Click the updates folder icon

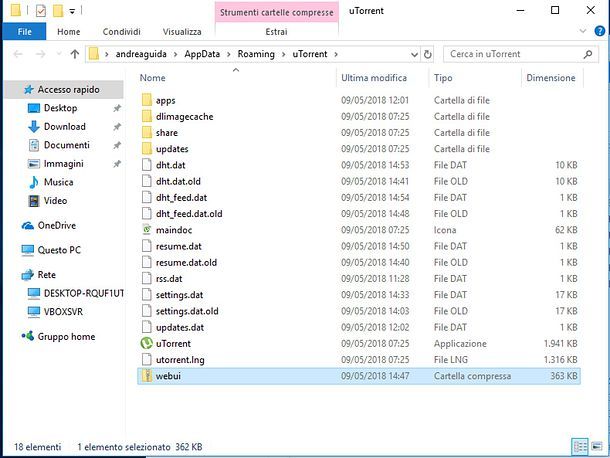pyautogui.click(x=147, y=149)
